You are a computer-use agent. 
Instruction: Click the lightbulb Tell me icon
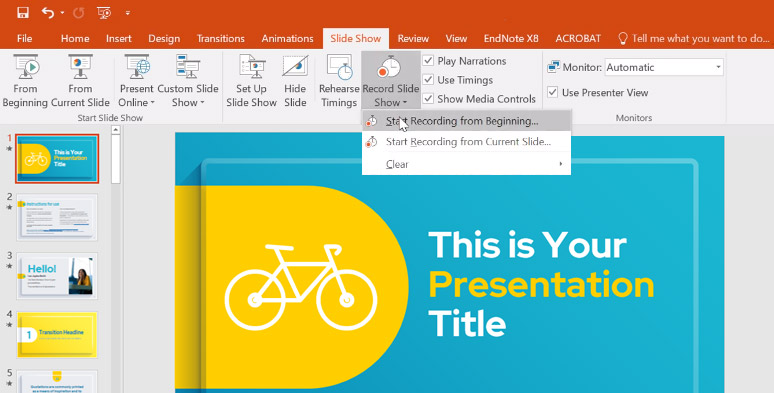pyautogui.click(x=623, y=39)
